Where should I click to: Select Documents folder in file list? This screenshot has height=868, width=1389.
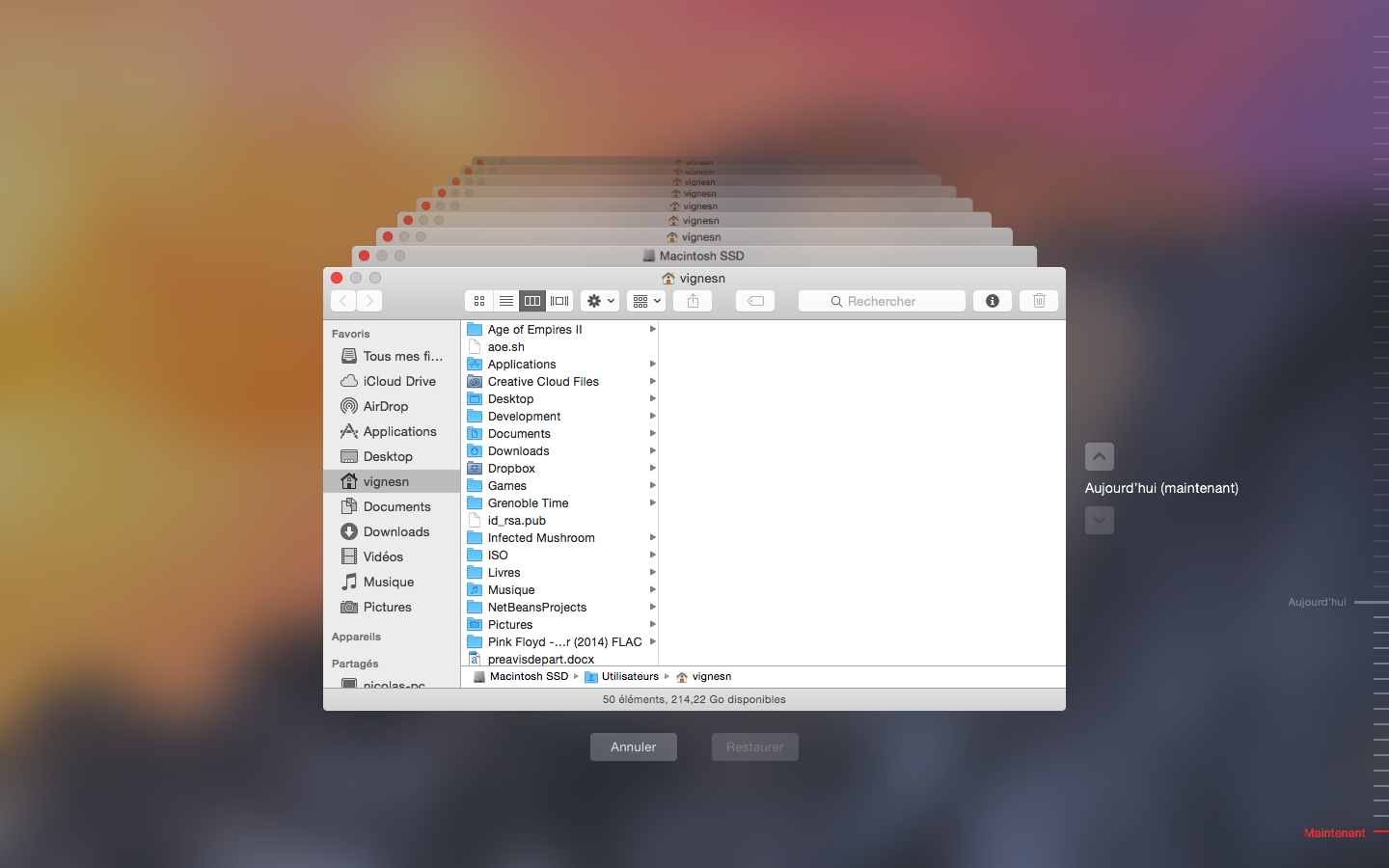click(x=560, y=433)
